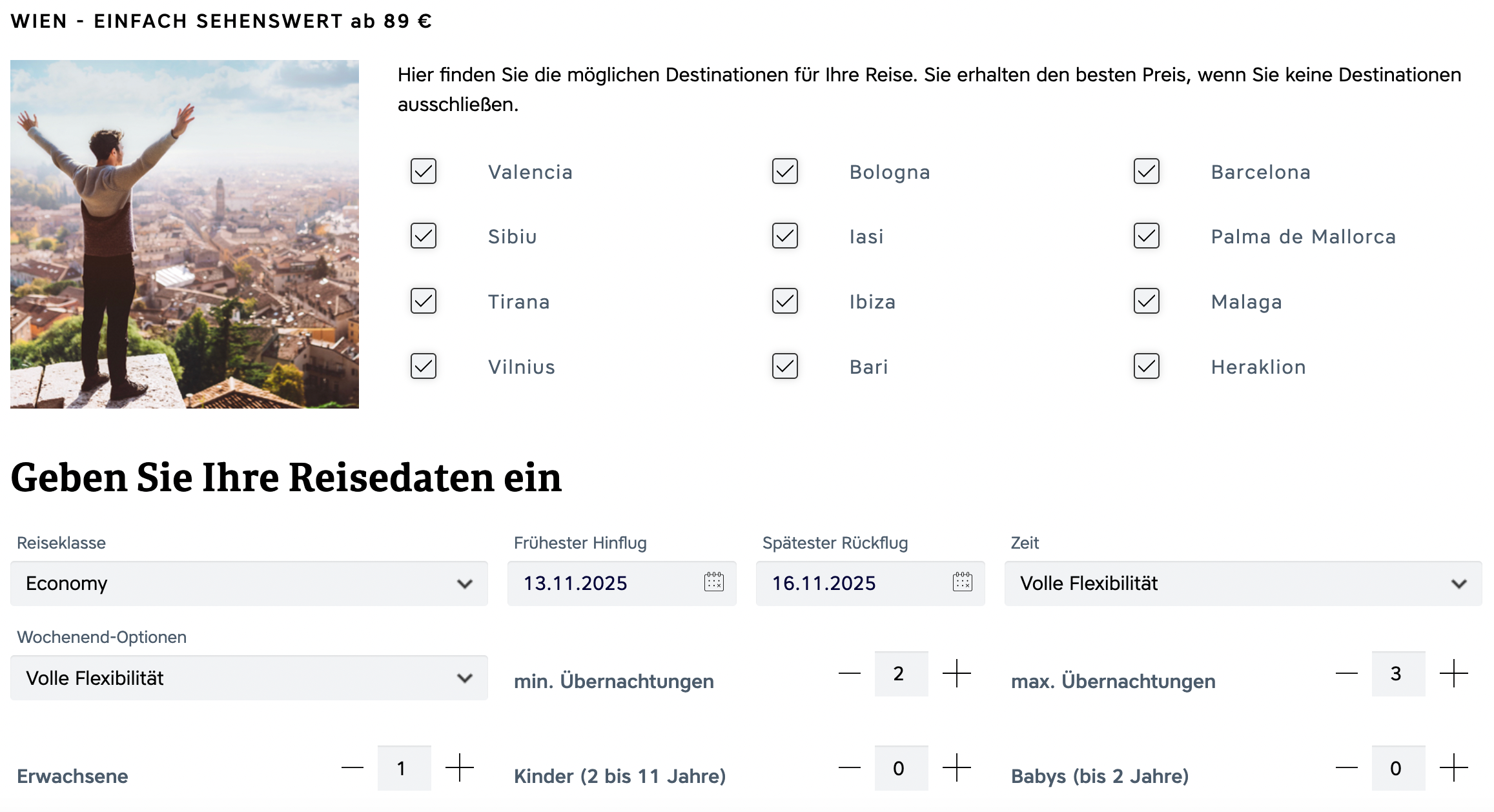Exclude Heraklion by unchecking its box

point(1147,367)
